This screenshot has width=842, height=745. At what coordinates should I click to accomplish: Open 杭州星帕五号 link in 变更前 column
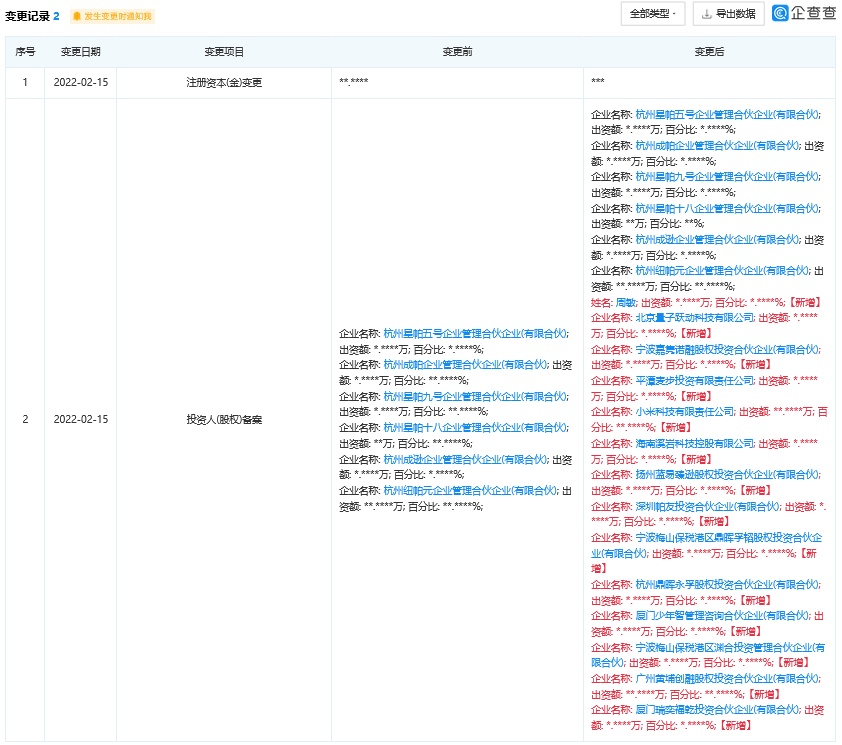click(475, 333)
